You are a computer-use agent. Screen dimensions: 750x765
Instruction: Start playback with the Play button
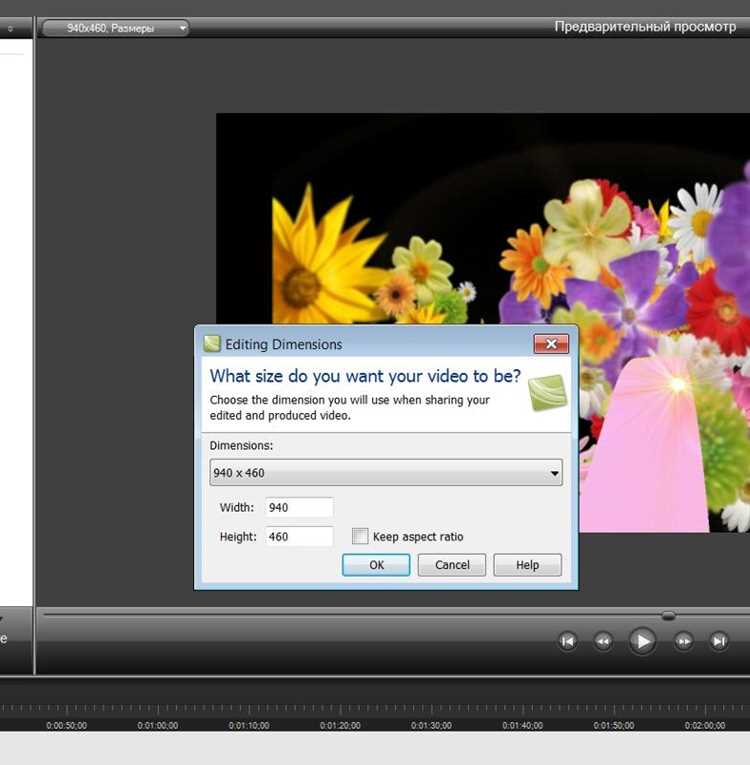(x=642, y=641)
